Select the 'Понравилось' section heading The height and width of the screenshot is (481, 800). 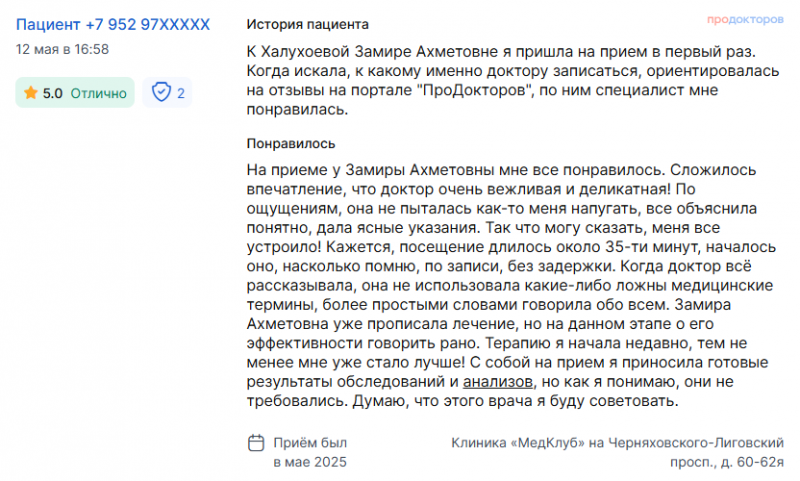tap(291, 144)
